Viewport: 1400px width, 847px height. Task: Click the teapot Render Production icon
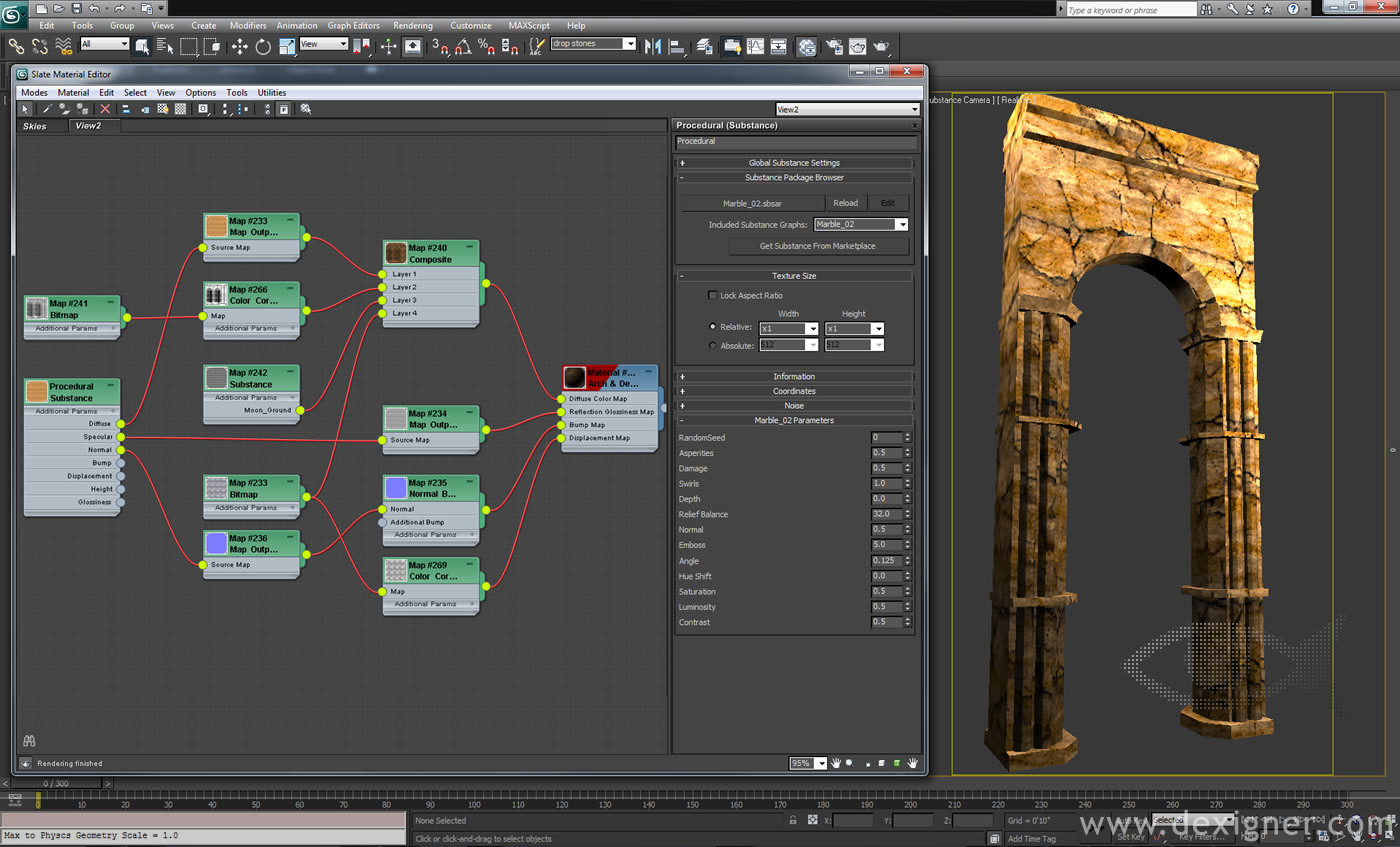pos(881,46)
